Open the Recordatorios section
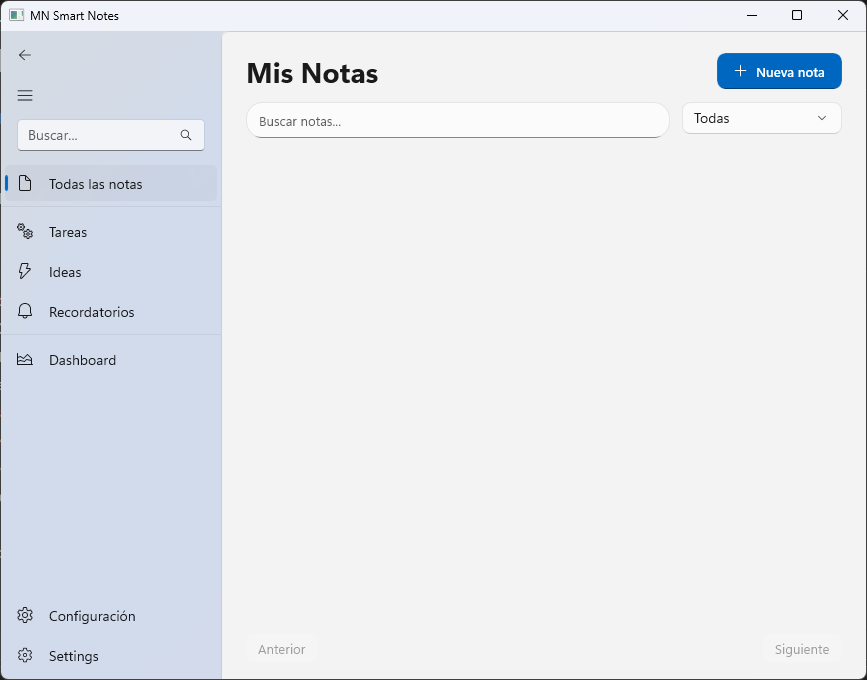This screenshot has width=867, height=680. (x=111, y=312)
